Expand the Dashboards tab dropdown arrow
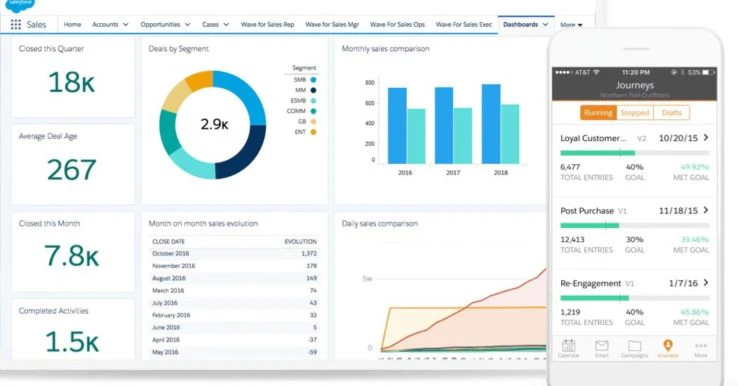738x386 pixels. 545,24
